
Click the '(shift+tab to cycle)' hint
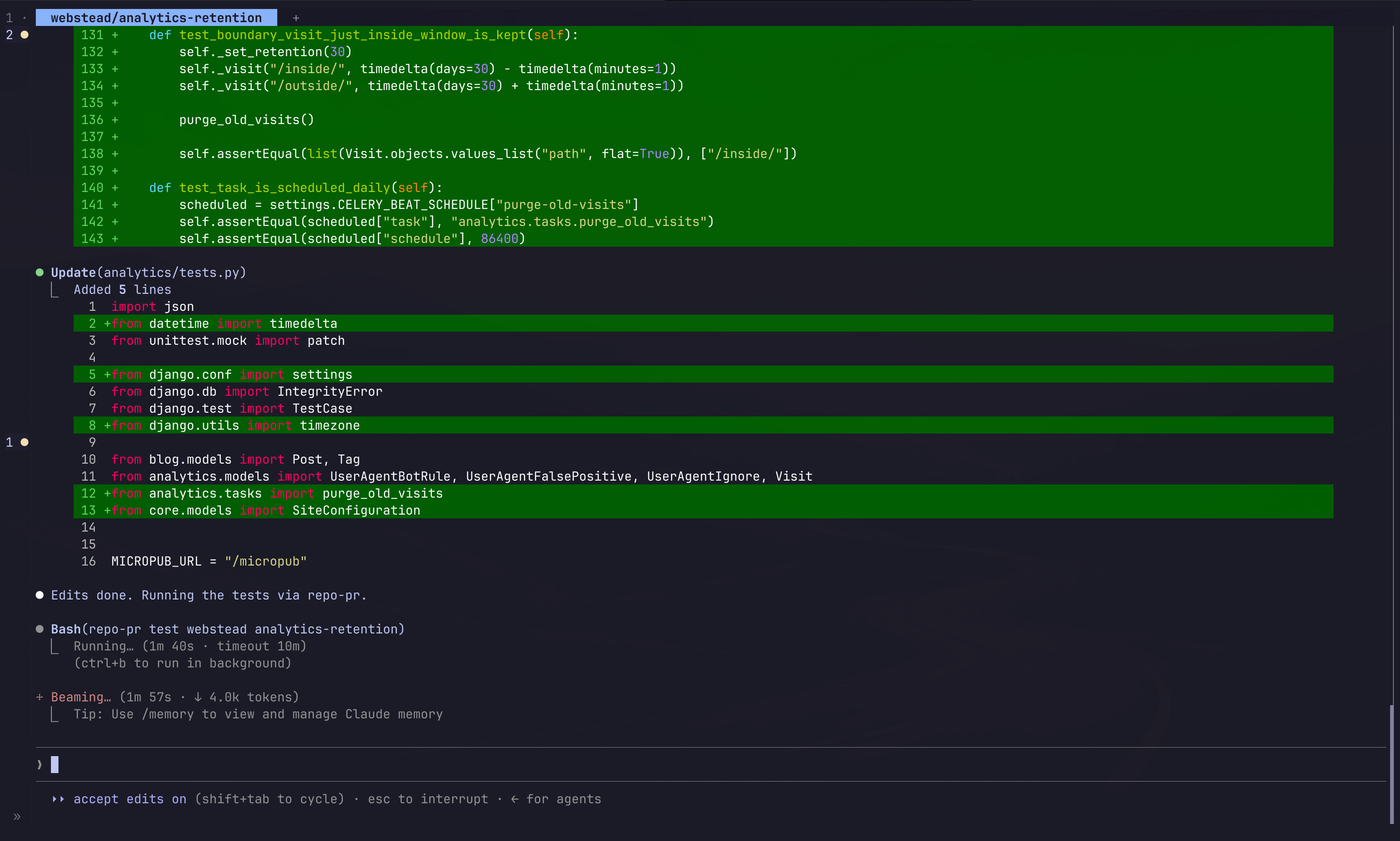tap(270, 799)
